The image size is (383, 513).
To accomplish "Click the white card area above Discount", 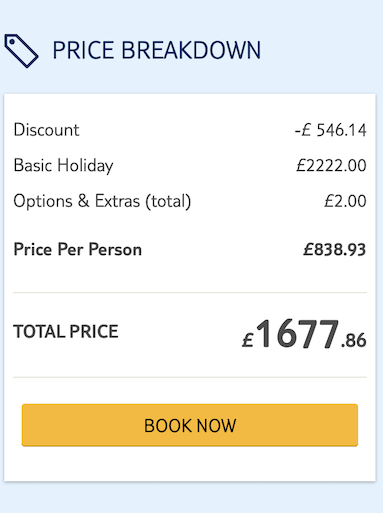I will pos(190,107).
